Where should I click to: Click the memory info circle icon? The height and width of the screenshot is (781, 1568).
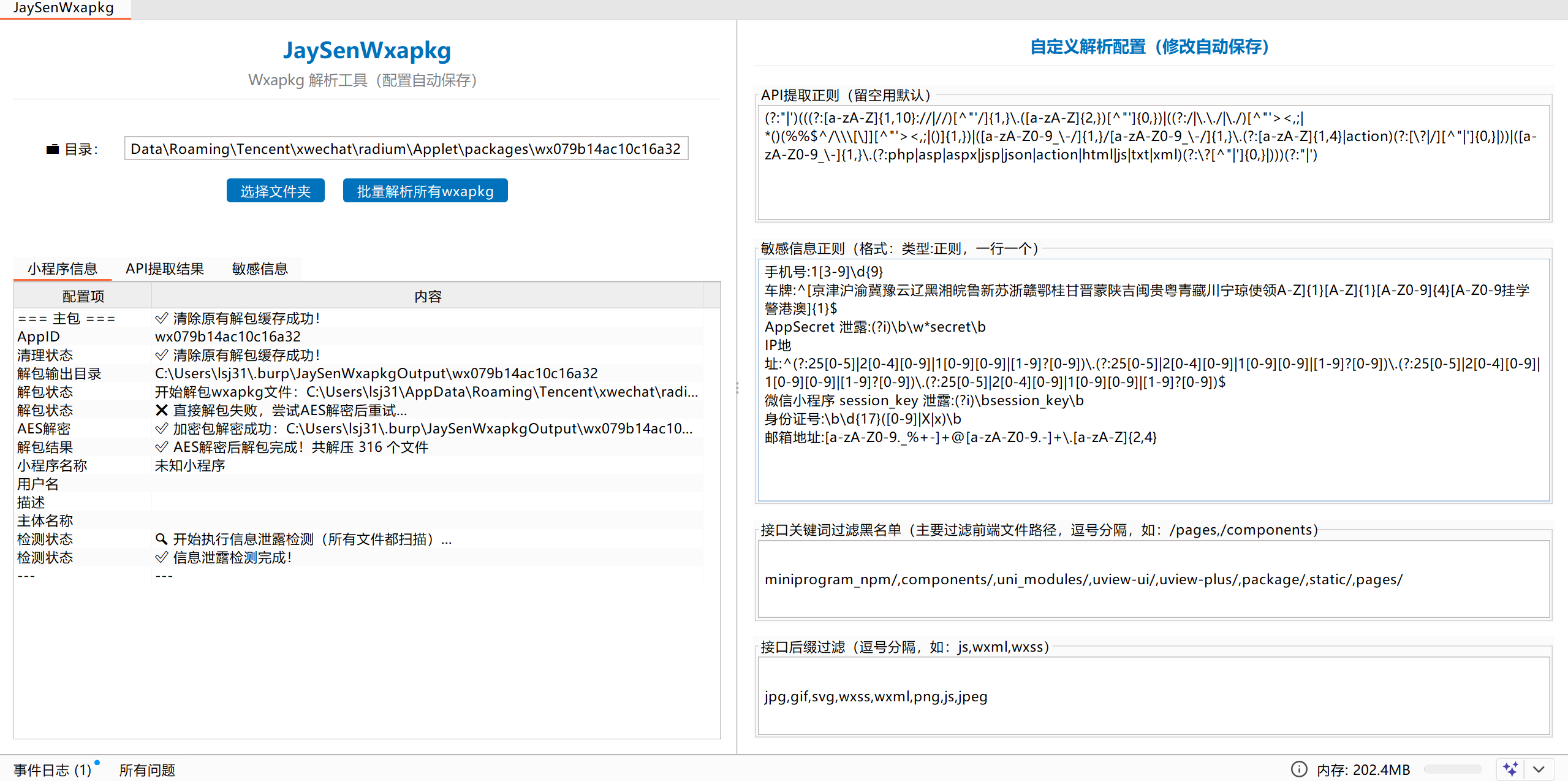tap(1299, 769)
